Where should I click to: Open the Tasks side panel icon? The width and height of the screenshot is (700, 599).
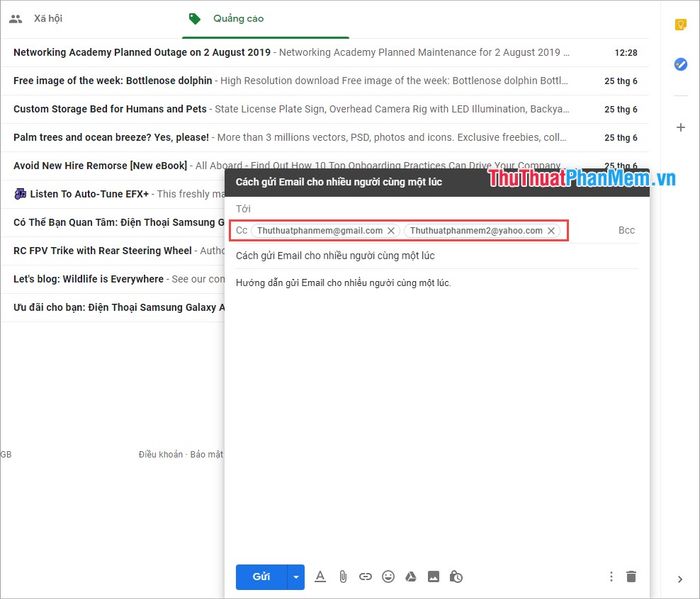point(680,64)
